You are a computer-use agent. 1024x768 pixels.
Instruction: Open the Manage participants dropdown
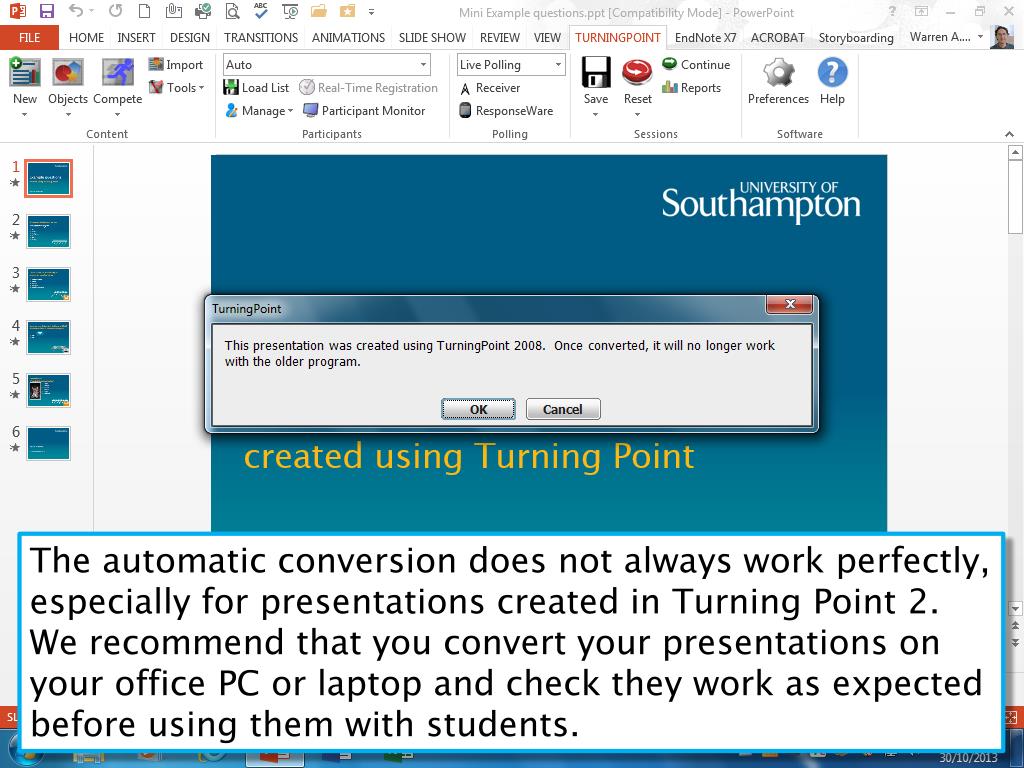pos(259,110)
